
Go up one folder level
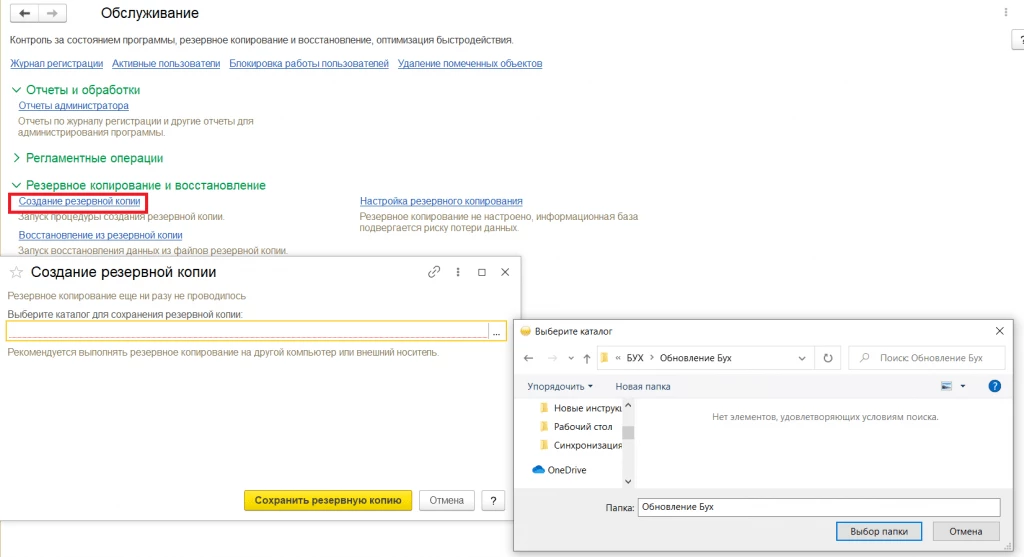point(586,358)
